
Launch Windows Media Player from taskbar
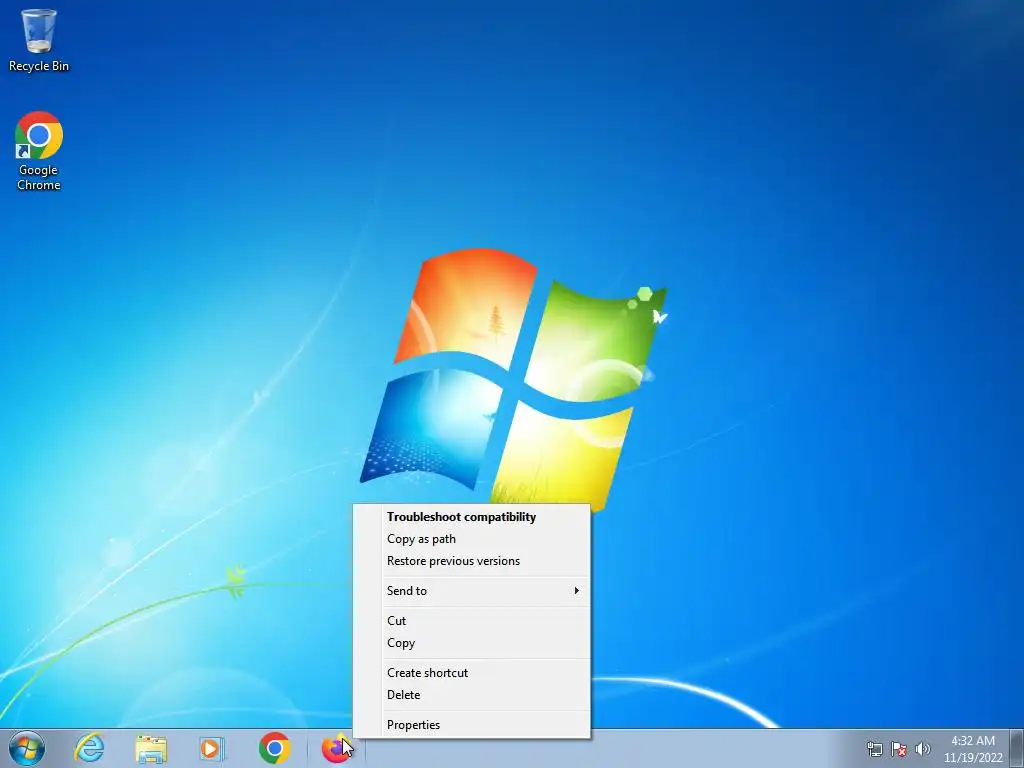click(x=212, y=748)
